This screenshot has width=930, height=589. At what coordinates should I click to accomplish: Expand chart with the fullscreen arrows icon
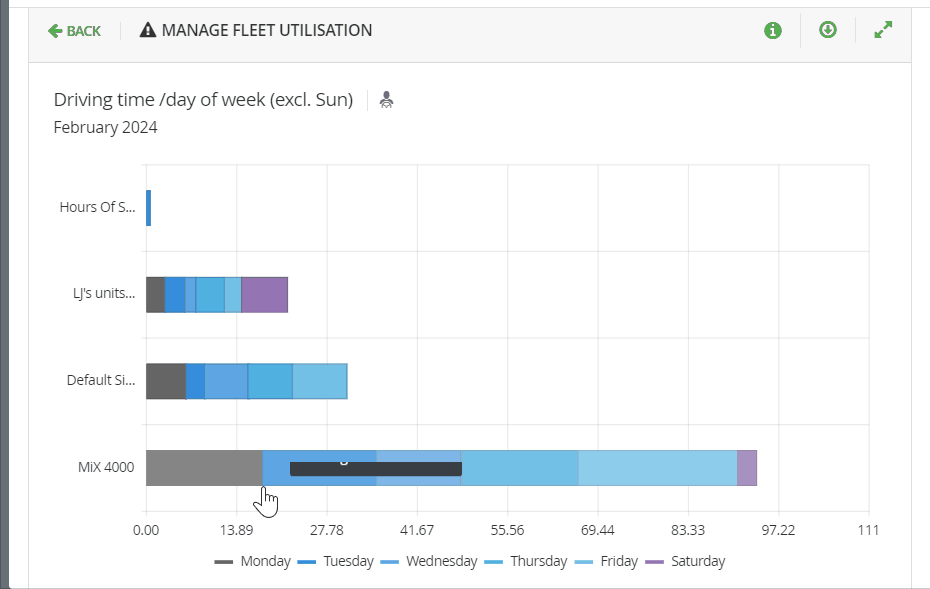(883, 30)
